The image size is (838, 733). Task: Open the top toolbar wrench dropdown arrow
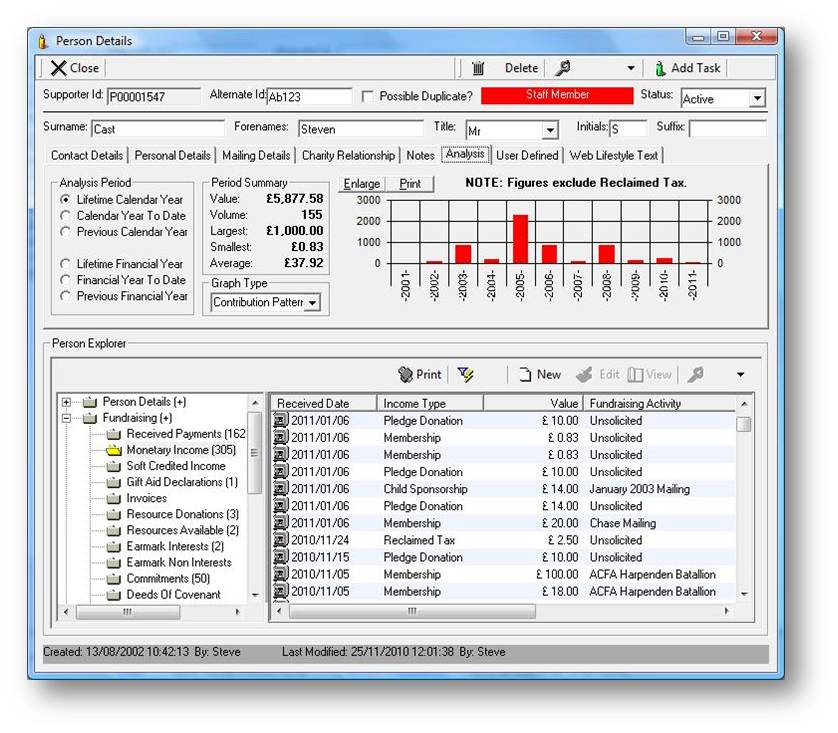(631, 68)
